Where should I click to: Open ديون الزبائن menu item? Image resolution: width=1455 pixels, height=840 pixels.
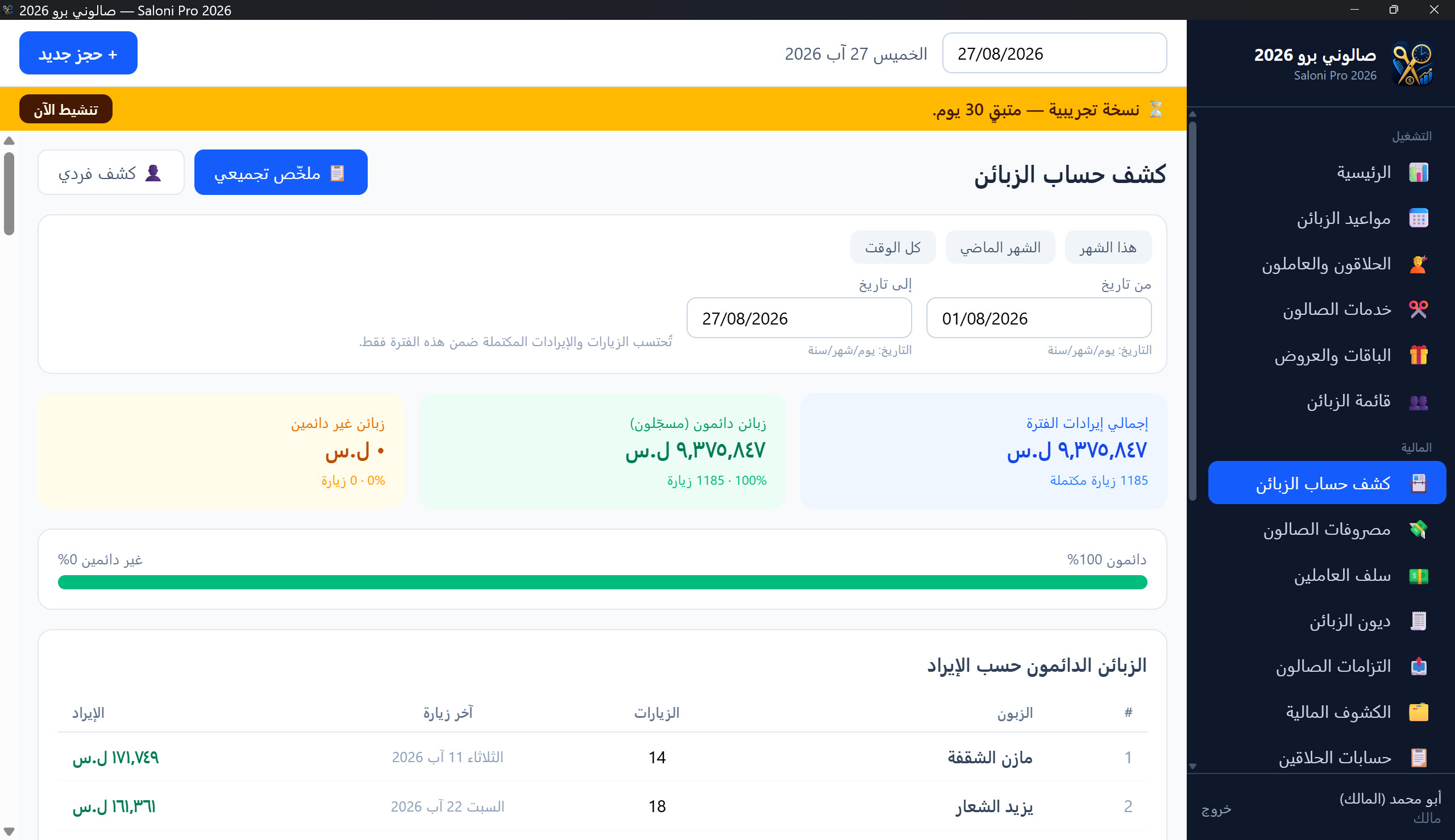(1327, 621)
